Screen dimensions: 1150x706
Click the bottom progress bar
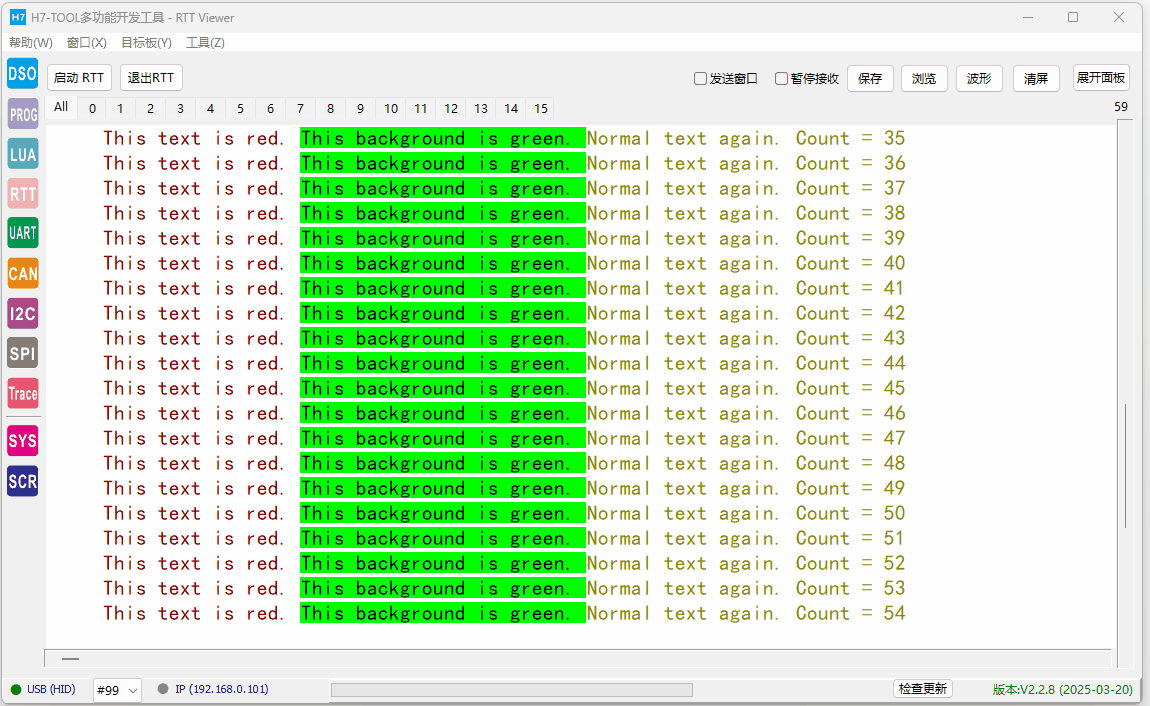click(x=512, y=690)
